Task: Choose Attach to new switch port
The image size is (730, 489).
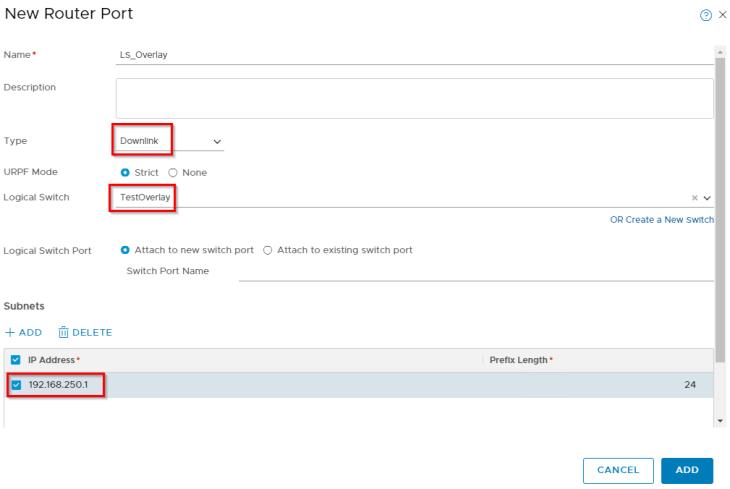Action: 125,250
